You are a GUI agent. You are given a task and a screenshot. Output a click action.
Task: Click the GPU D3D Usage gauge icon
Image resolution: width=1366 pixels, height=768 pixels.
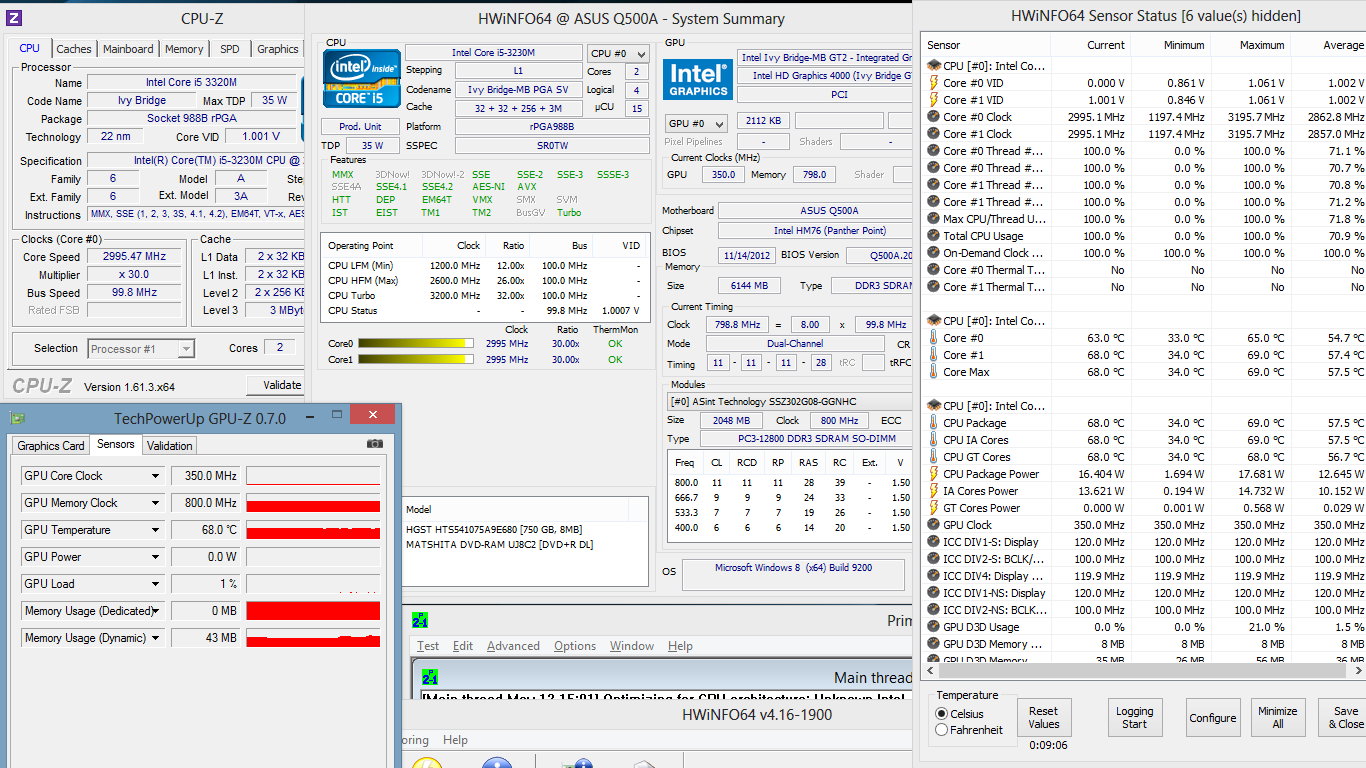pyautogui.click(x=934, y=627)
